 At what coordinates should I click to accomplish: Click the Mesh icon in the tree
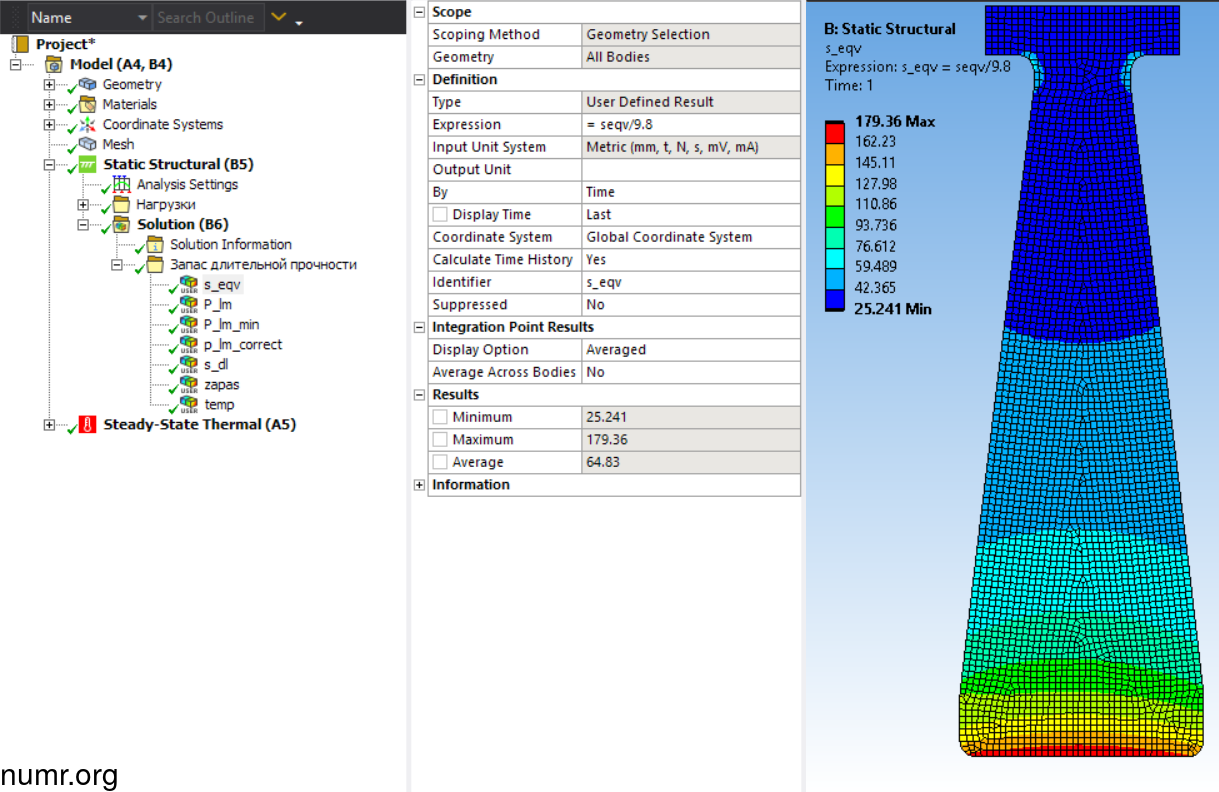tap(88, 145)
